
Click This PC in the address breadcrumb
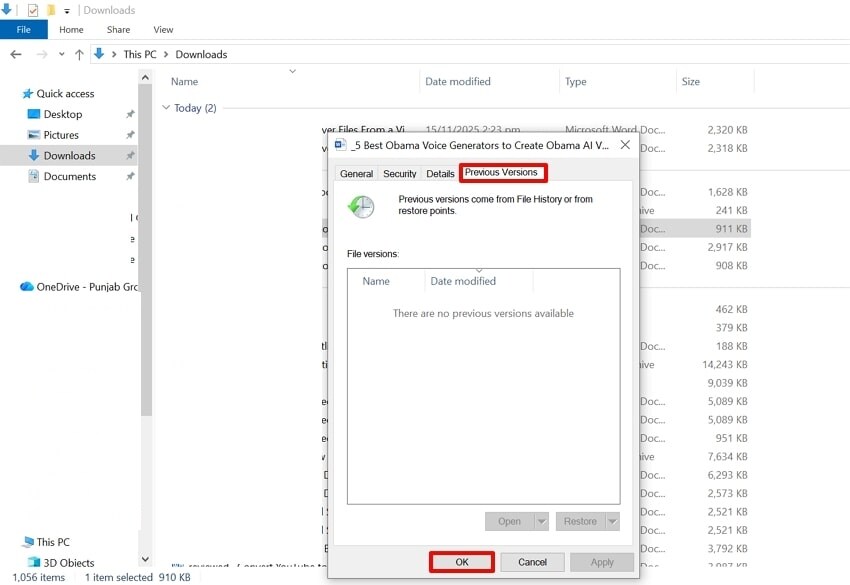click(x=139, y=53)
